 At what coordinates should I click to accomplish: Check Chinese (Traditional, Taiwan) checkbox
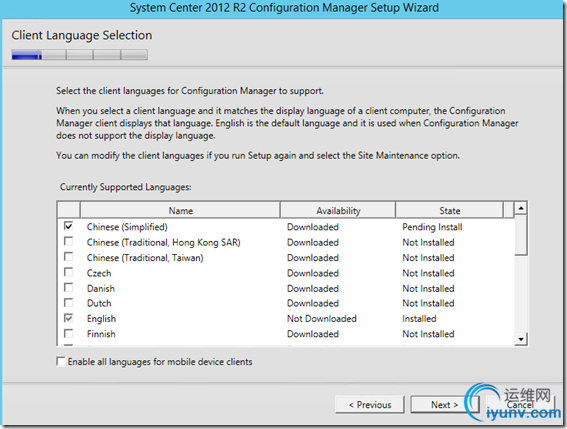[68, 257]
